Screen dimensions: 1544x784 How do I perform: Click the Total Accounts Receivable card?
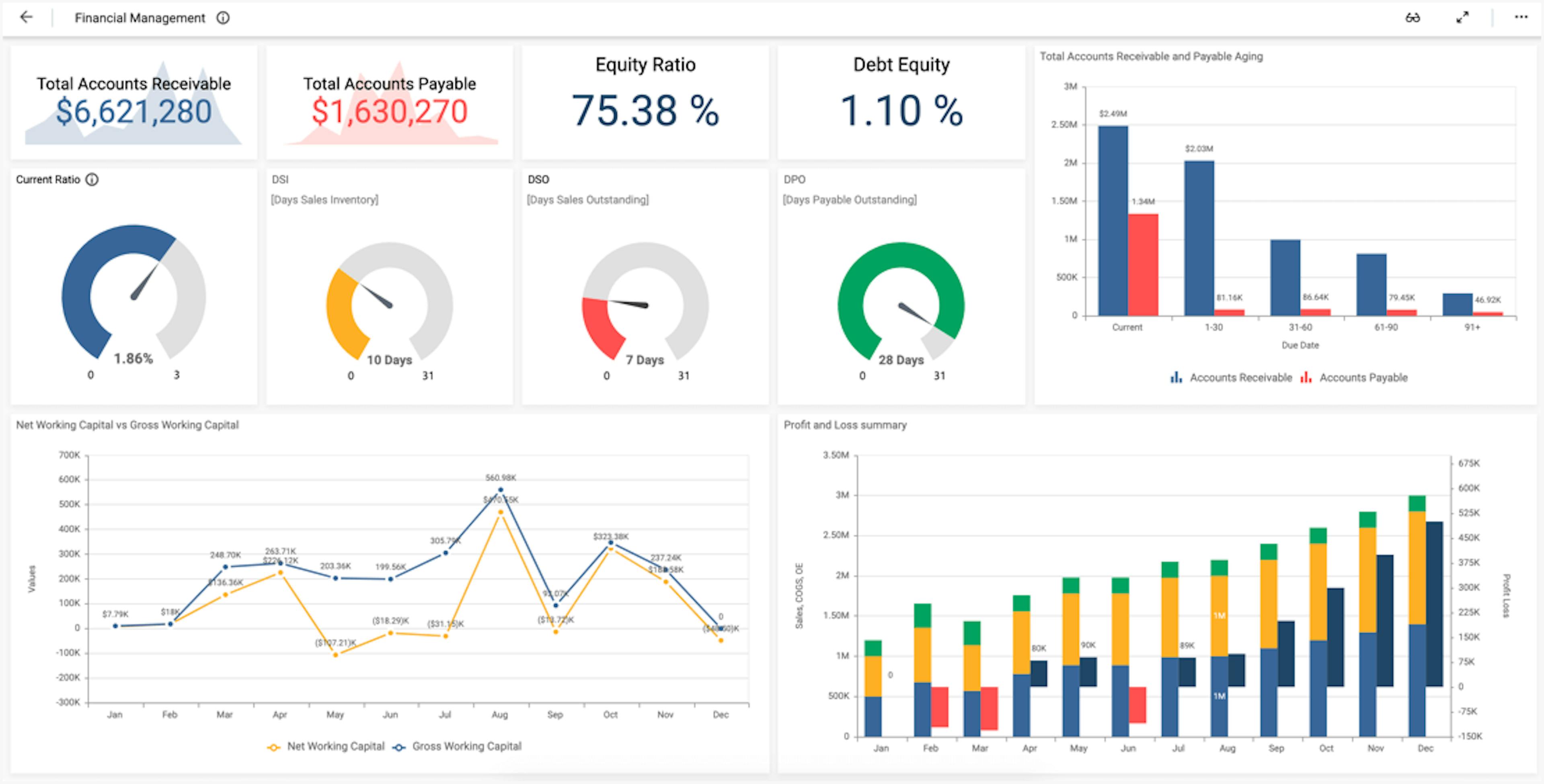click(x=133, y=102)
